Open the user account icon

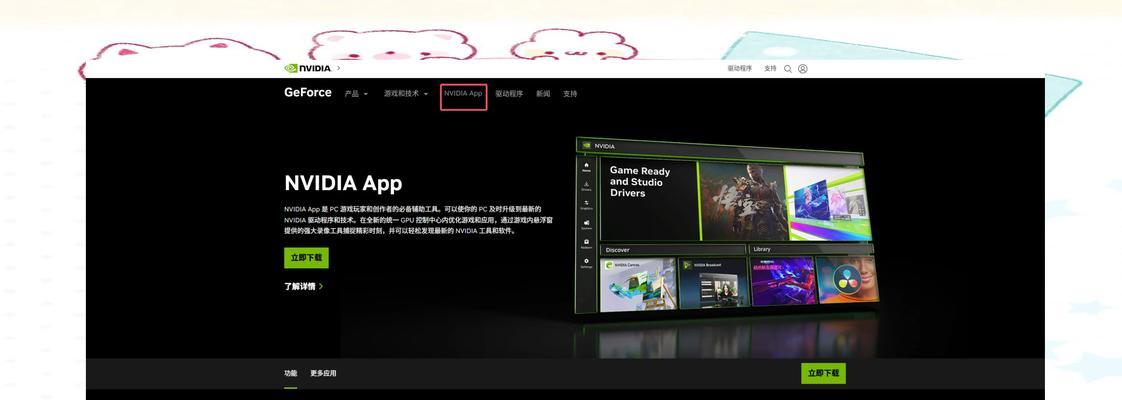point(803,69)
